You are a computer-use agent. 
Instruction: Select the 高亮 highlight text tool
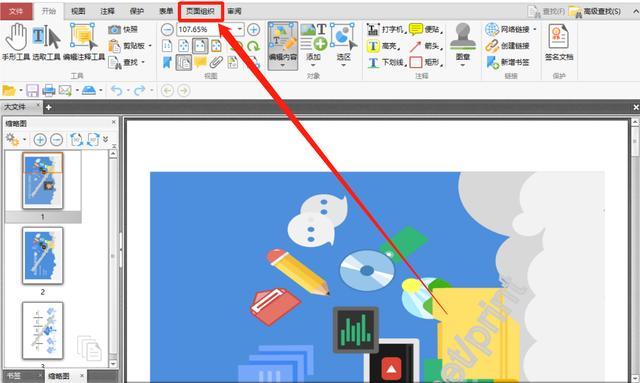point(384,46)
